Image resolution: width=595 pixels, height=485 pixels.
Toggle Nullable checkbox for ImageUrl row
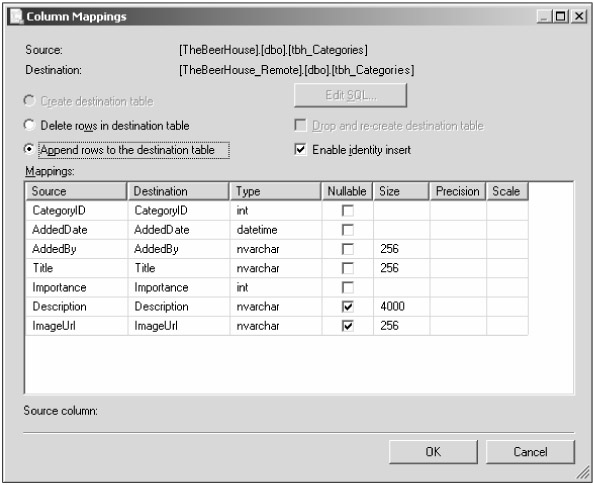348,326
